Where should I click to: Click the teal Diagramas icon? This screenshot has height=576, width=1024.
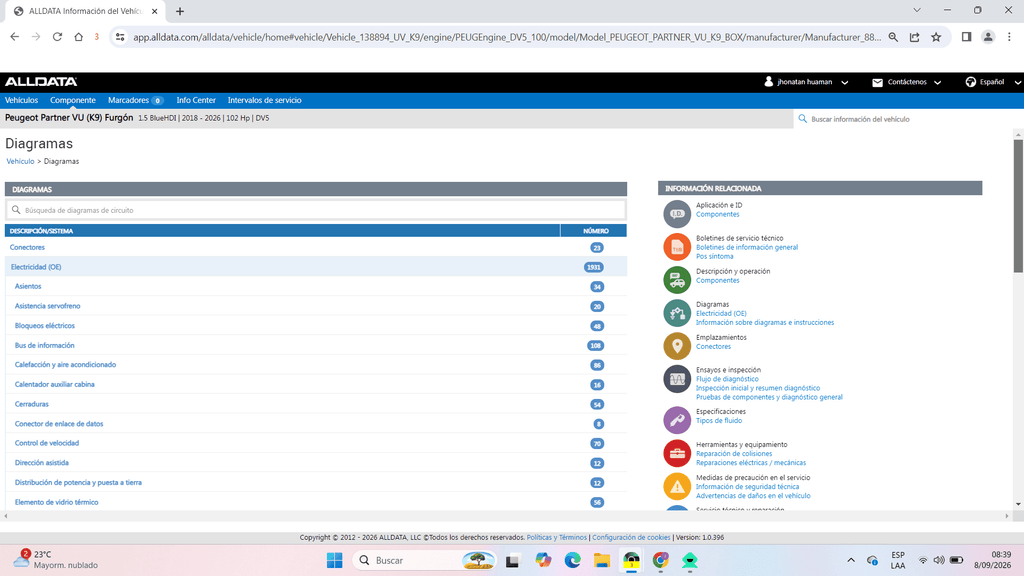(x=677, y=313)
